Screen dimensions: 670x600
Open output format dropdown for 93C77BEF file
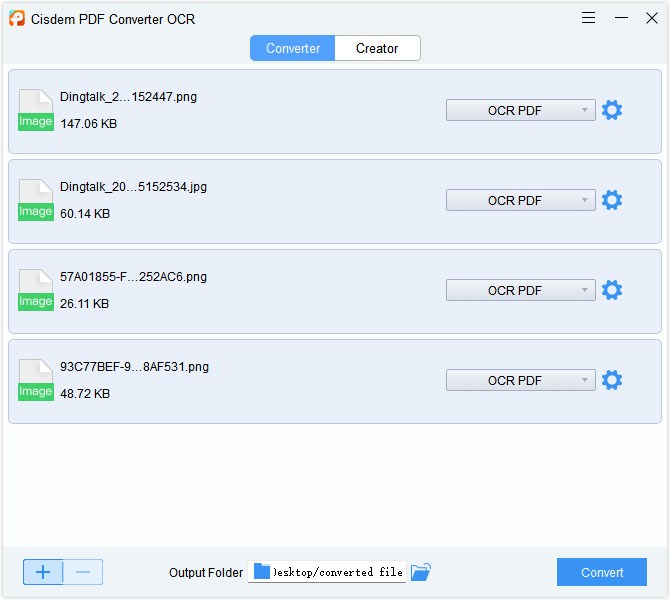point(520,380)
